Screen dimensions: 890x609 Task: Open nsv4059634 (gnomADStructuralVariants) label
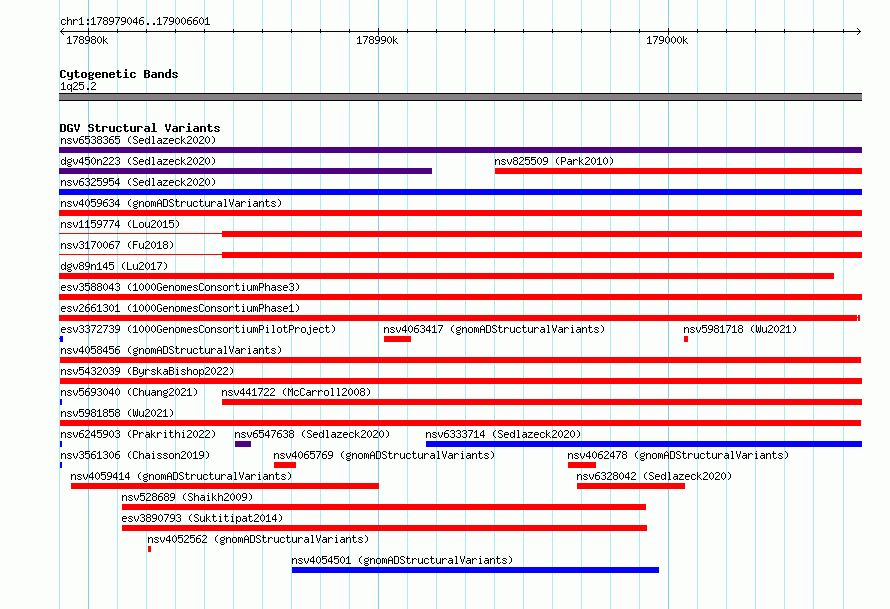[x=171, y=203]
